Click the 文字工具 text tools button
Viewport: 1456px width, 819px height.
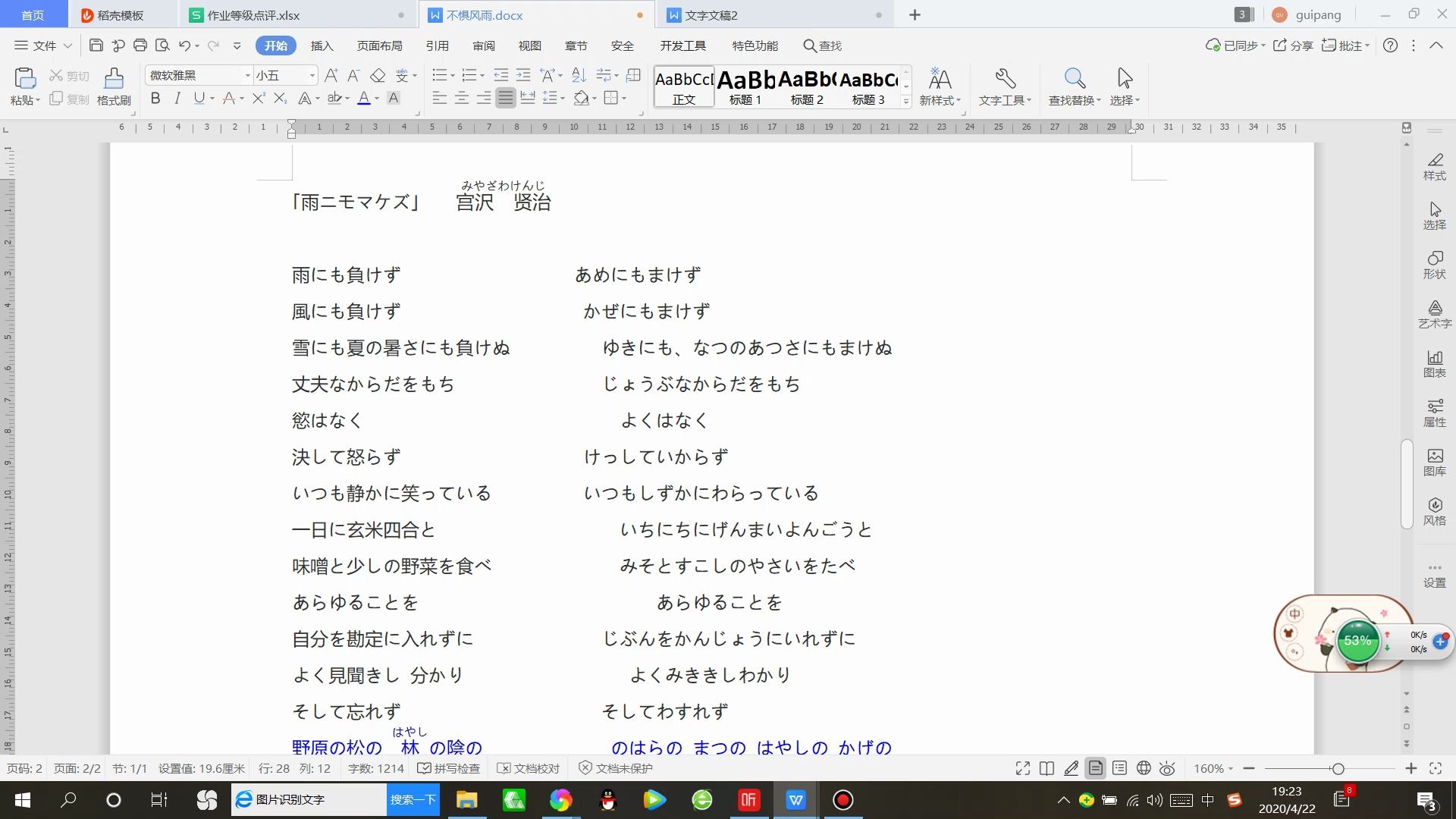coord(1005,86)
